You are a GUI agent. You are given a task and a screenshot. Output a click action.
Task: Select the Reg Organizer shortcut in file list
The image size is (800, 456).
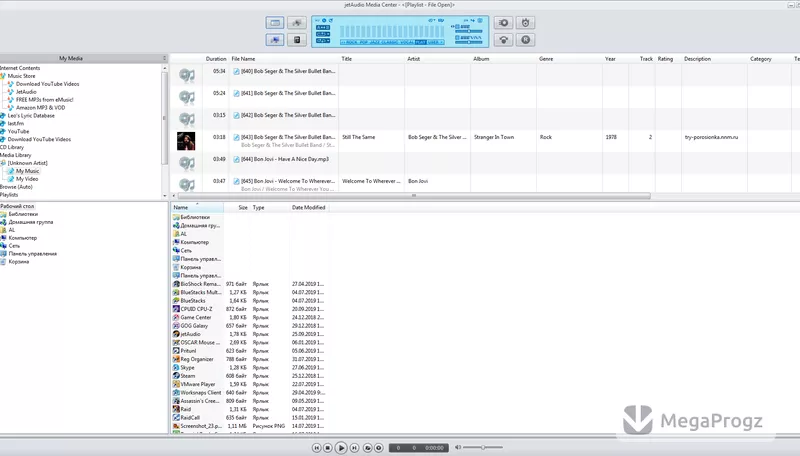pyautogui.click(x=197, y=360)
